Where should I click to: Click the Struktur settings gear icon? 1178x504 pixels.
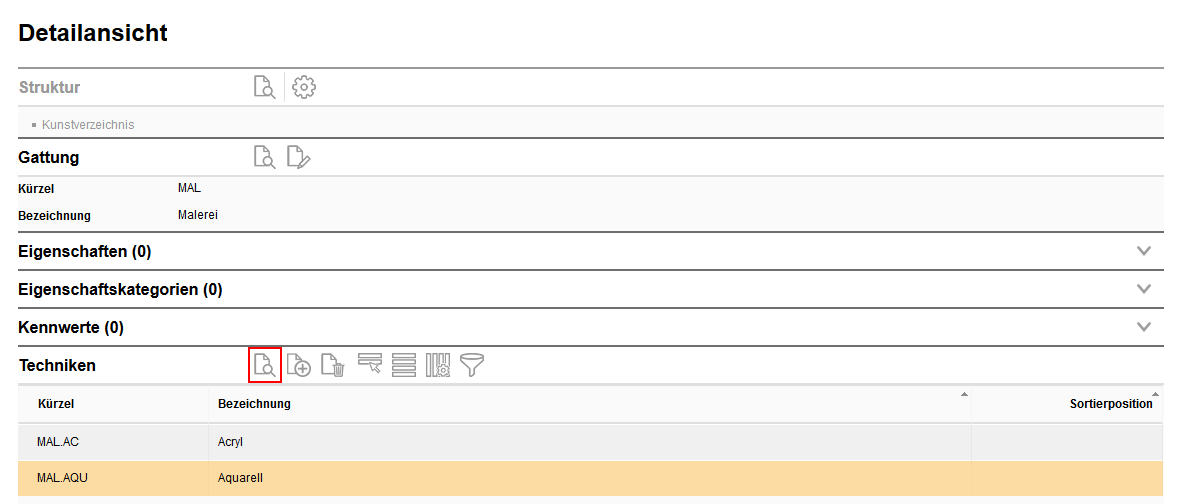[x=304, y=88]
